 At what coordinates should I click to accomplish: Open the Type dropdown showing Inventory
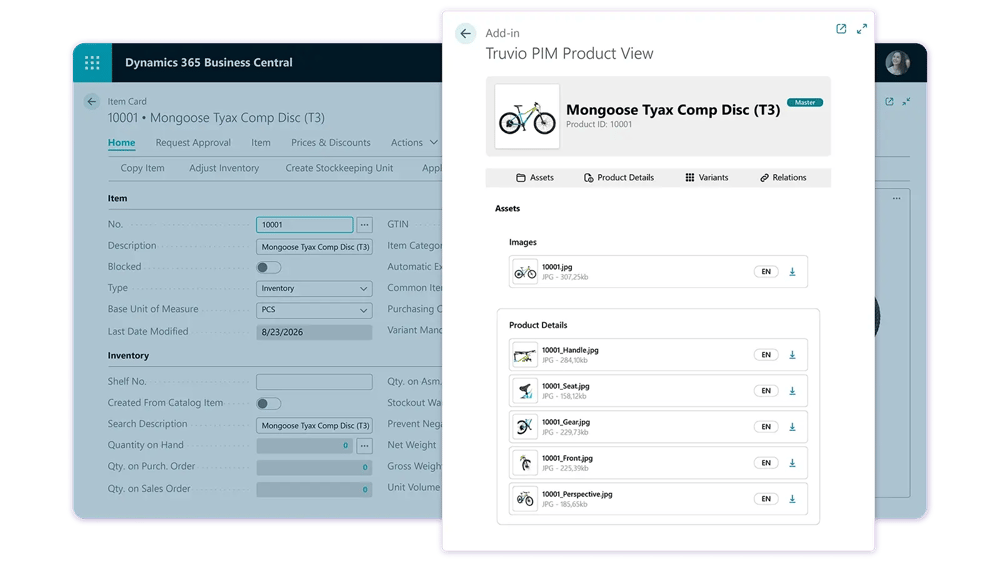314,288
